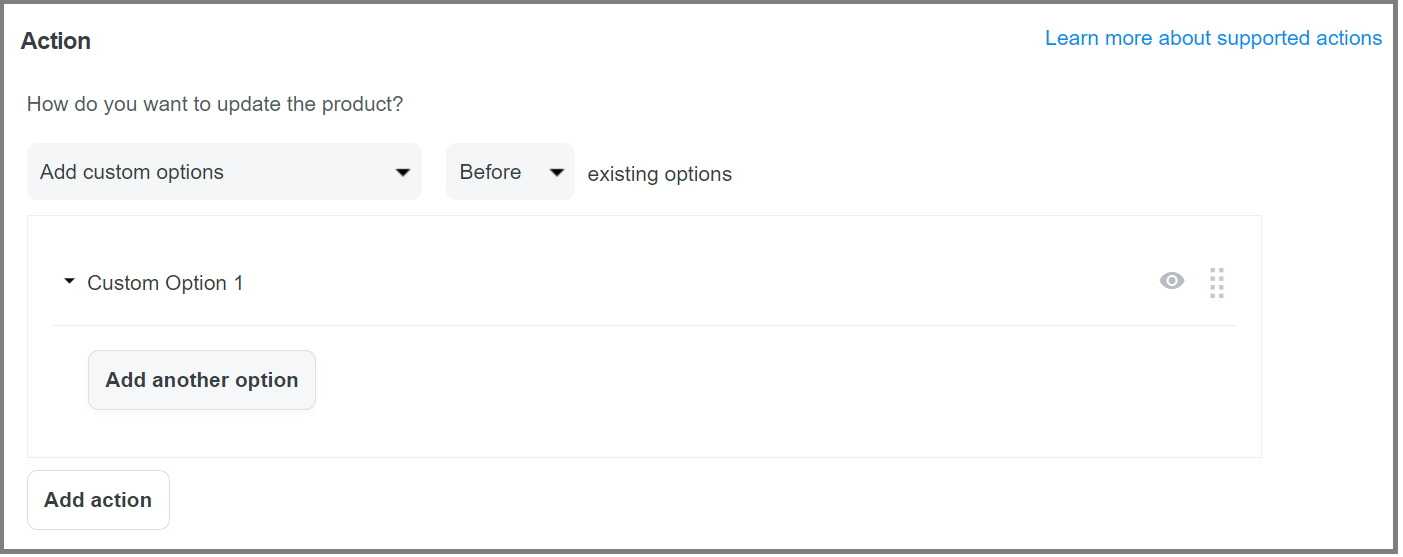Click the 'existing options' label text
This screenshot has height=557, width=1403.
click(659, 174)
